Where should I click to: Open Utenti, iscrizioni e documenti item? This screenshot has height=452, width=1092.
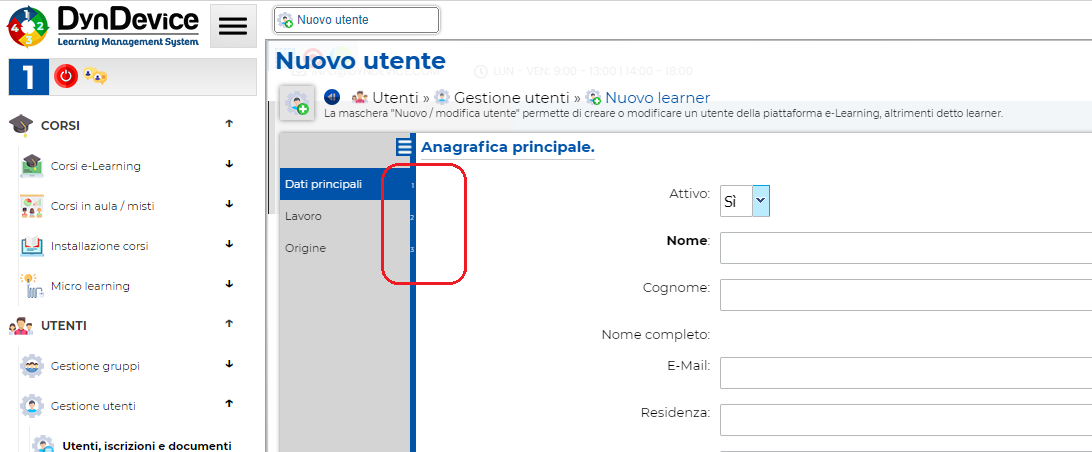pyautogui.click(x=146, y=445)
